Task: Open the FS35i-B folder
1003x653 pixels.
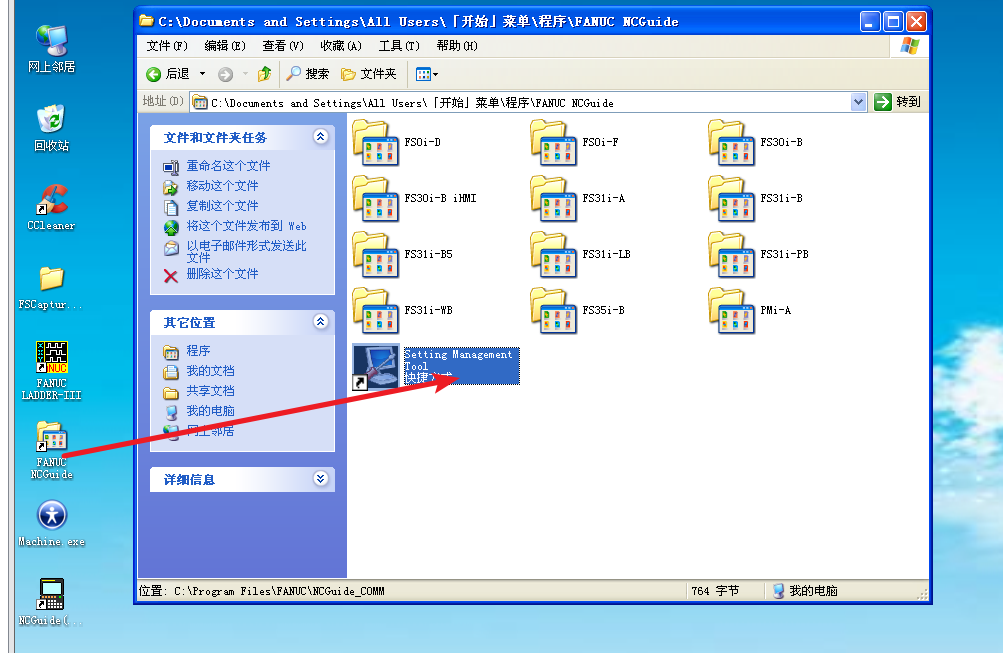Action: click(x=578, y=311)
